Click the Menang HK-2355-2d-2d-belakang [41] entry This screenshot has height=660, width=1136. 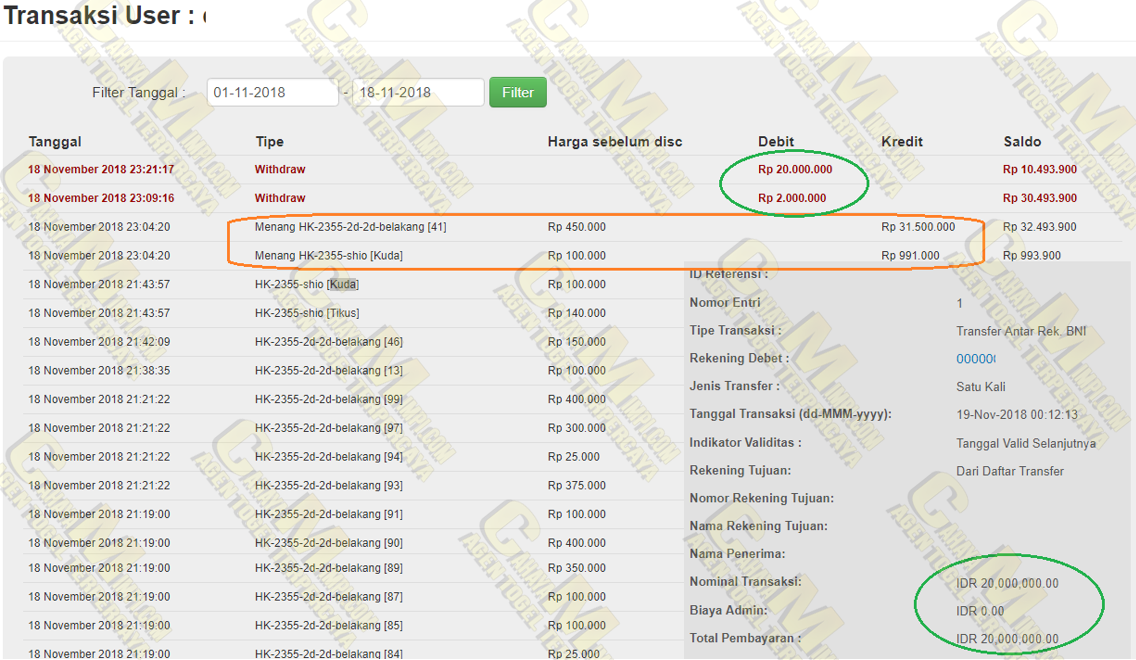(350, 227)
